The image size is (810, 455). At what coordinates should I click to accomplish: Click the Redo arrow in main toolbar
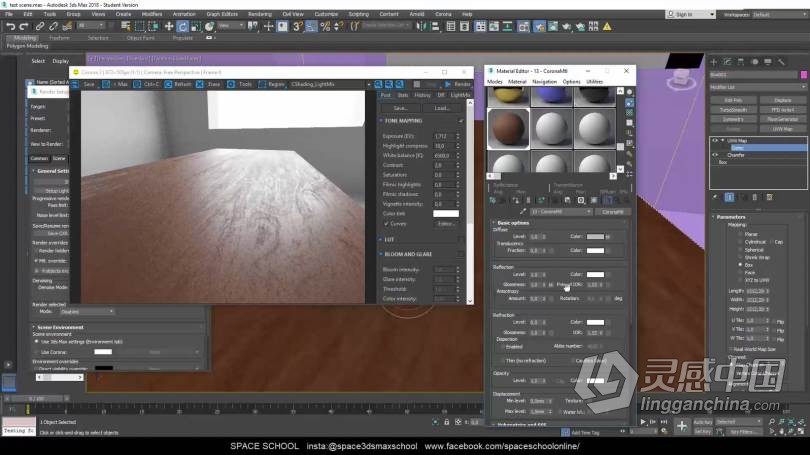click(x=24, y=26)
